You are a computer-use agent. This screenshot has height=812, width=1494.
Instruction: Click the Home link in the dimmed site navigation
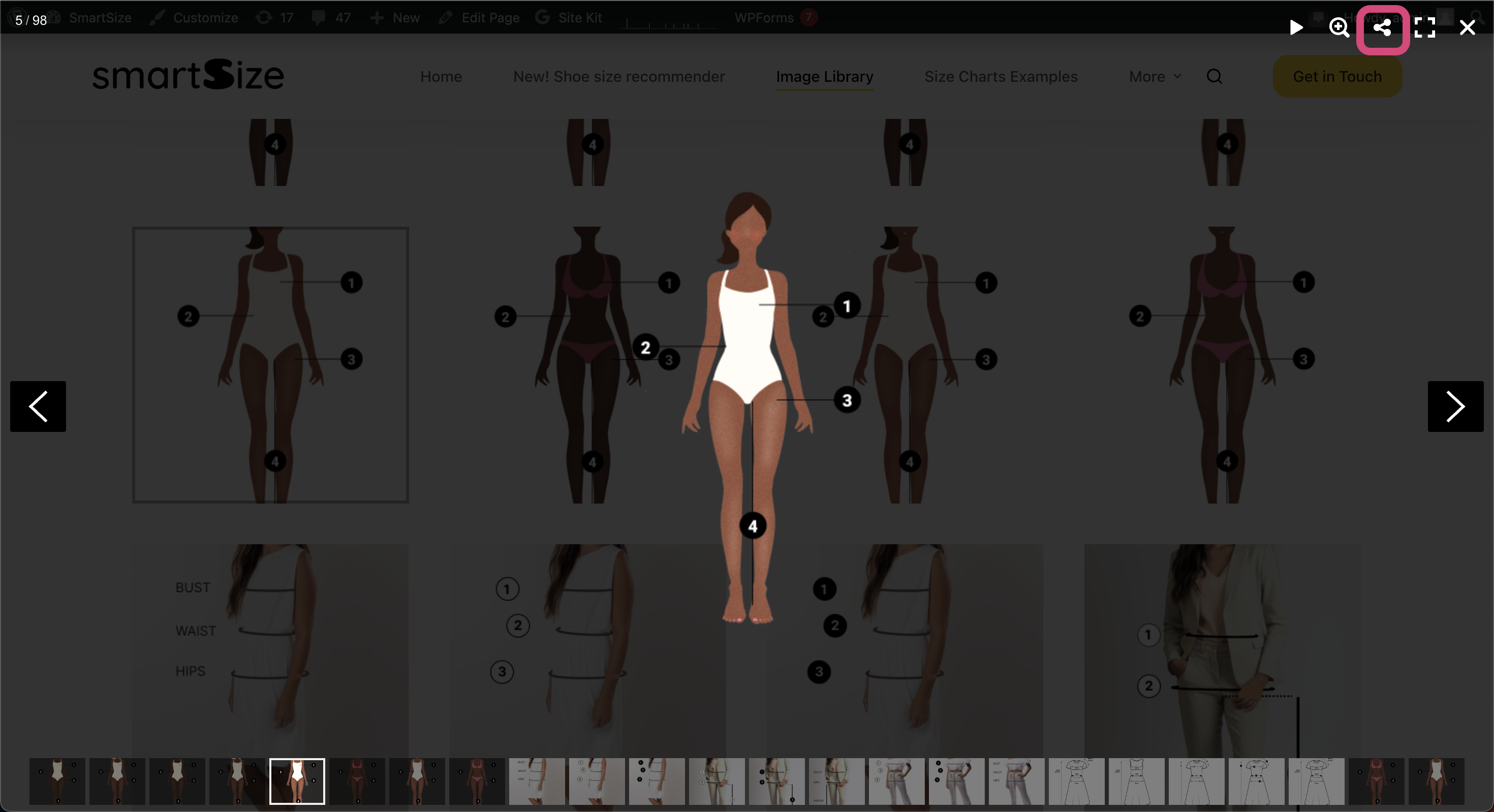[441, 77]
